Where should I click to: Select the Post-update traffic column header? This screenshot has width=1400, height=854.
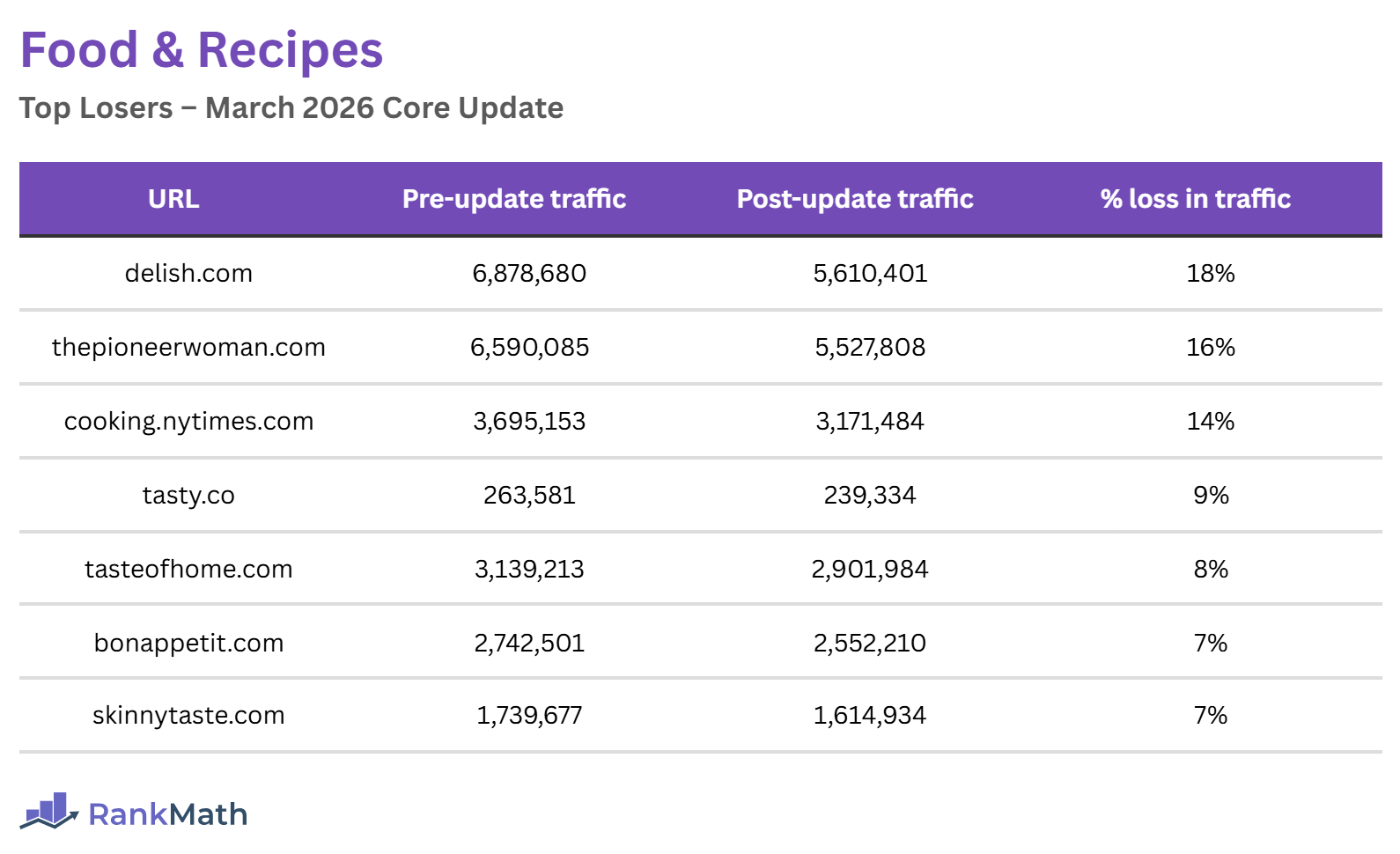click(x=855, y=199)
